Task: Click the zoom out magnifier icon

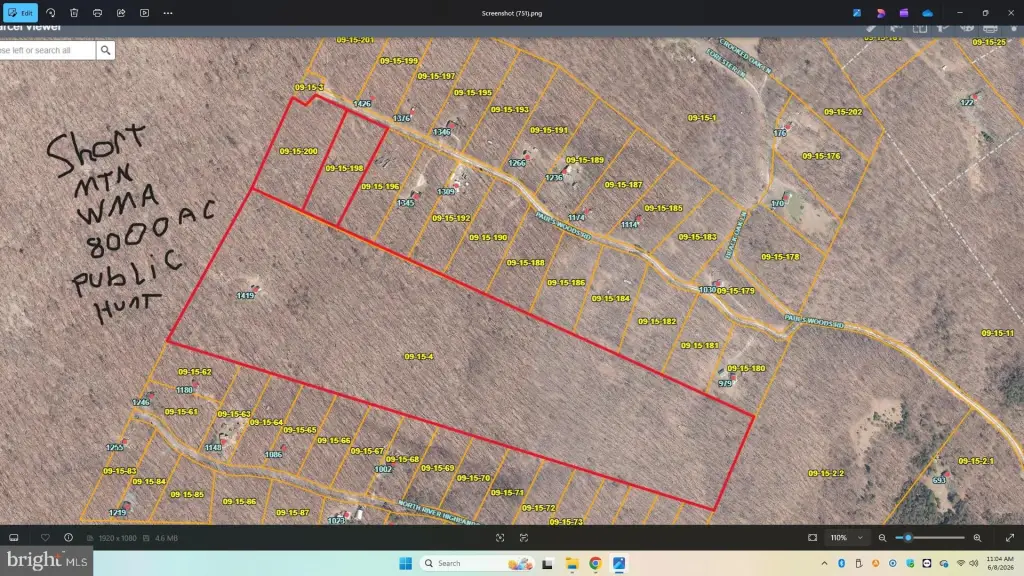Action: point(882,537)
